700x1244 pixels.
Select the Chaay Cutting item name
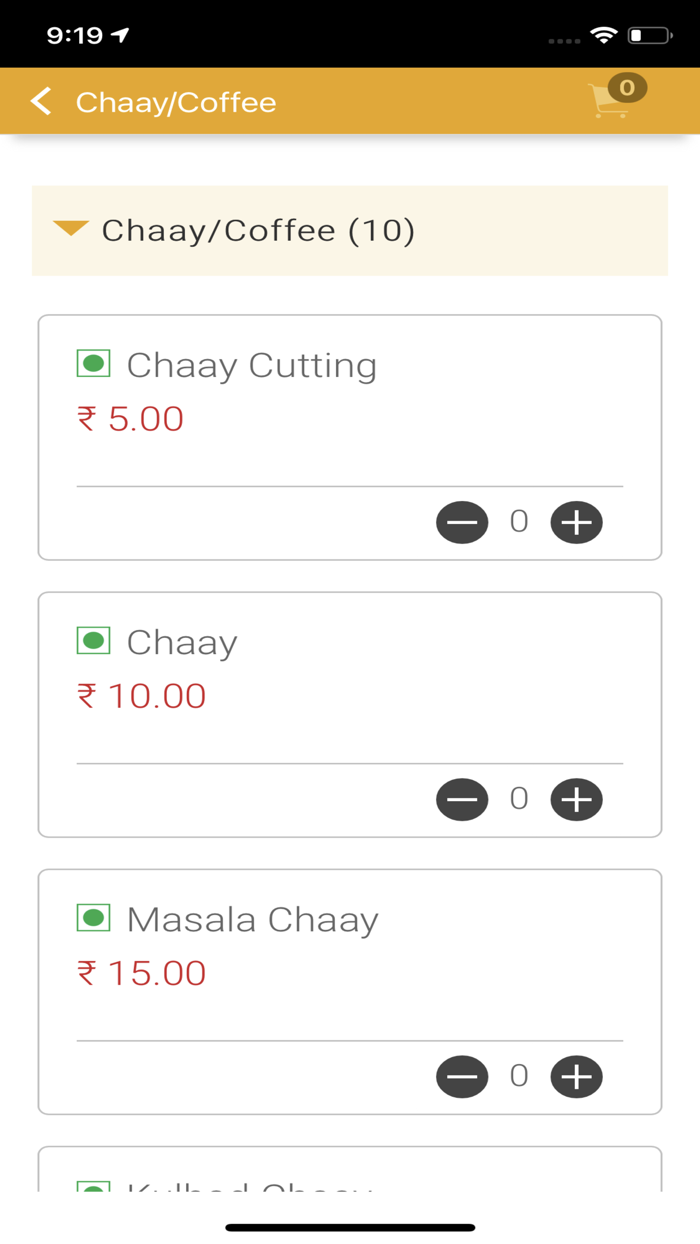[x=251, y=365]
